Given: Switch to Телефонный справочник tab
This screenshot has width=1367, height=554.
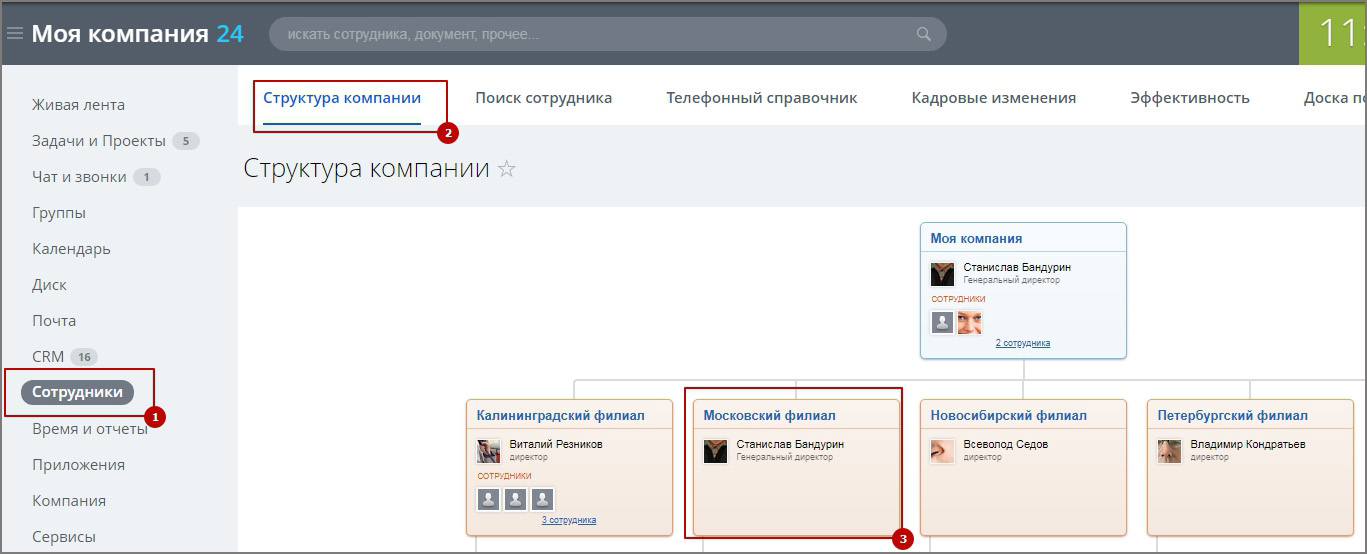Looking at the screenshot, I should (761, 98).
